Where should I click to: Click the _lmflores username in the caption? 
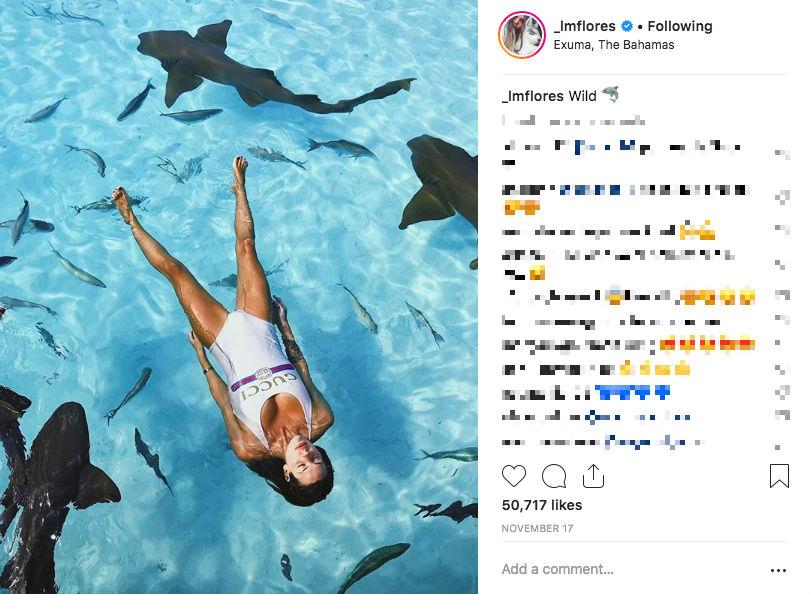pyautogui.click(x=533, y=96)
